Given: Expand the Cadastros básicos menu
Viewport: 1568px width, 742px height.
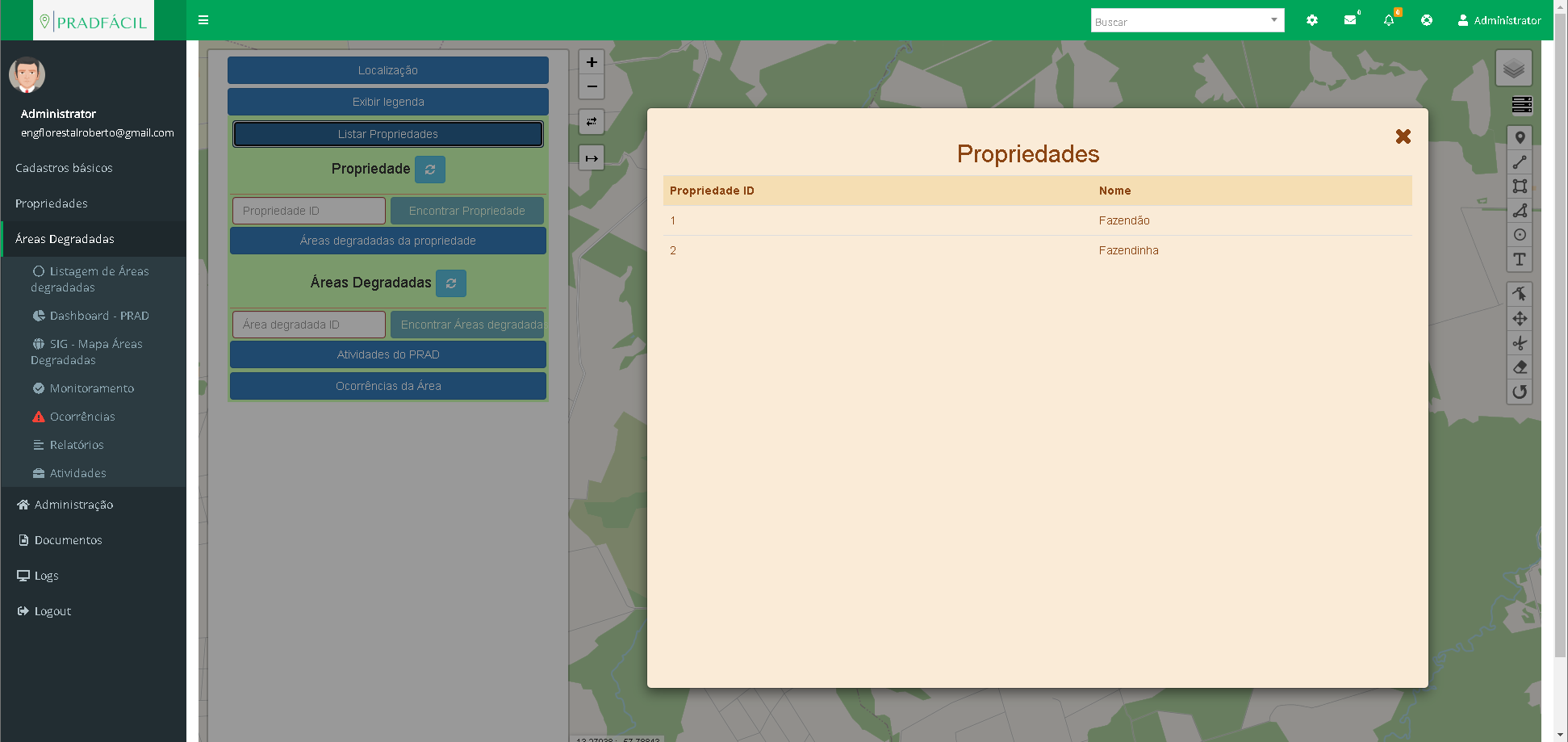Looking at the screenshot, I should 64,168.
